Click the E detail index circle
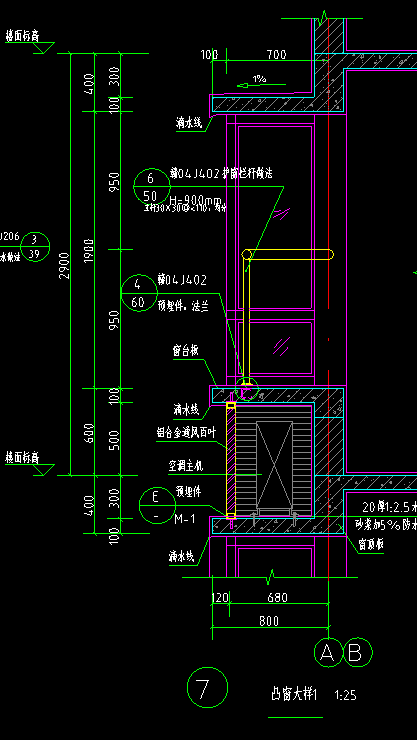417x740 pixels. 157,505
